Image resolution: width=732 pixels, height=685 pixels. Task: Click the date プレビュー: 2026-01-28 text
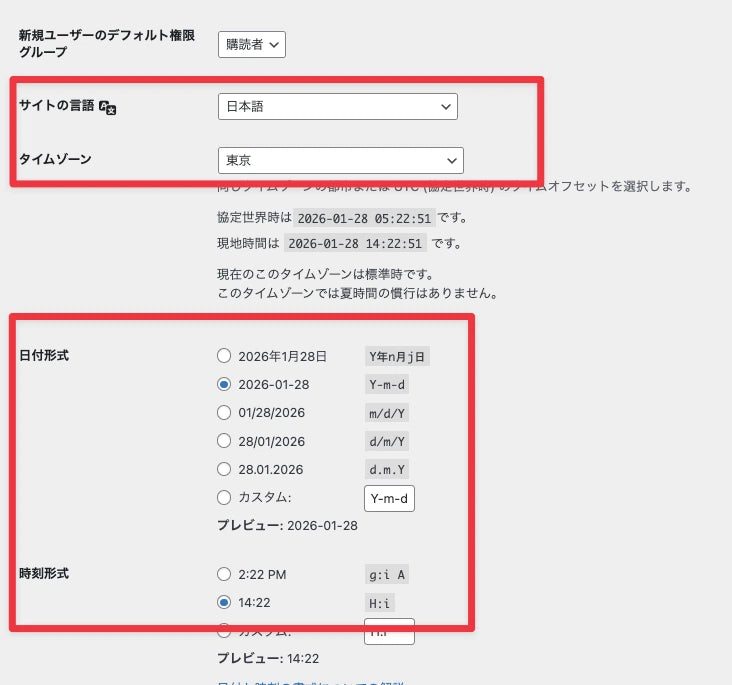click(288, 525)
